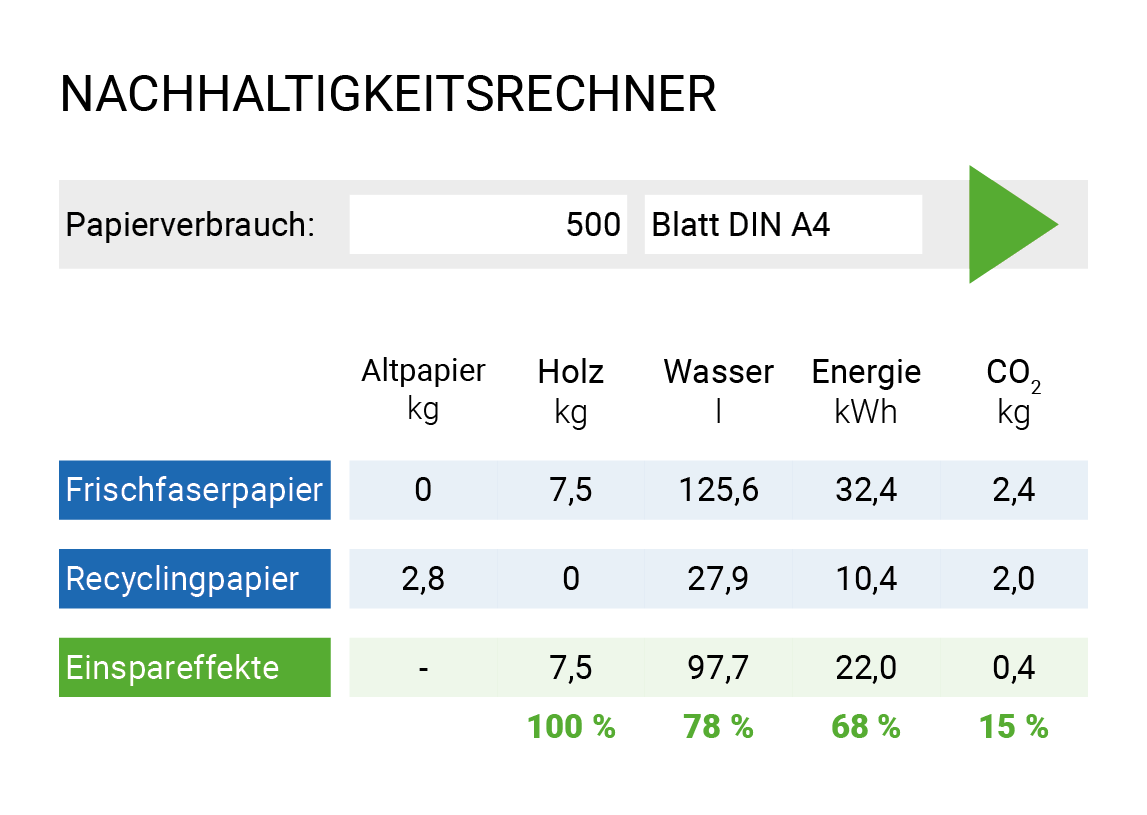1147x815 pixels.
Task: Click the 15 % CO2 savings percentage
Action: 1013,727
